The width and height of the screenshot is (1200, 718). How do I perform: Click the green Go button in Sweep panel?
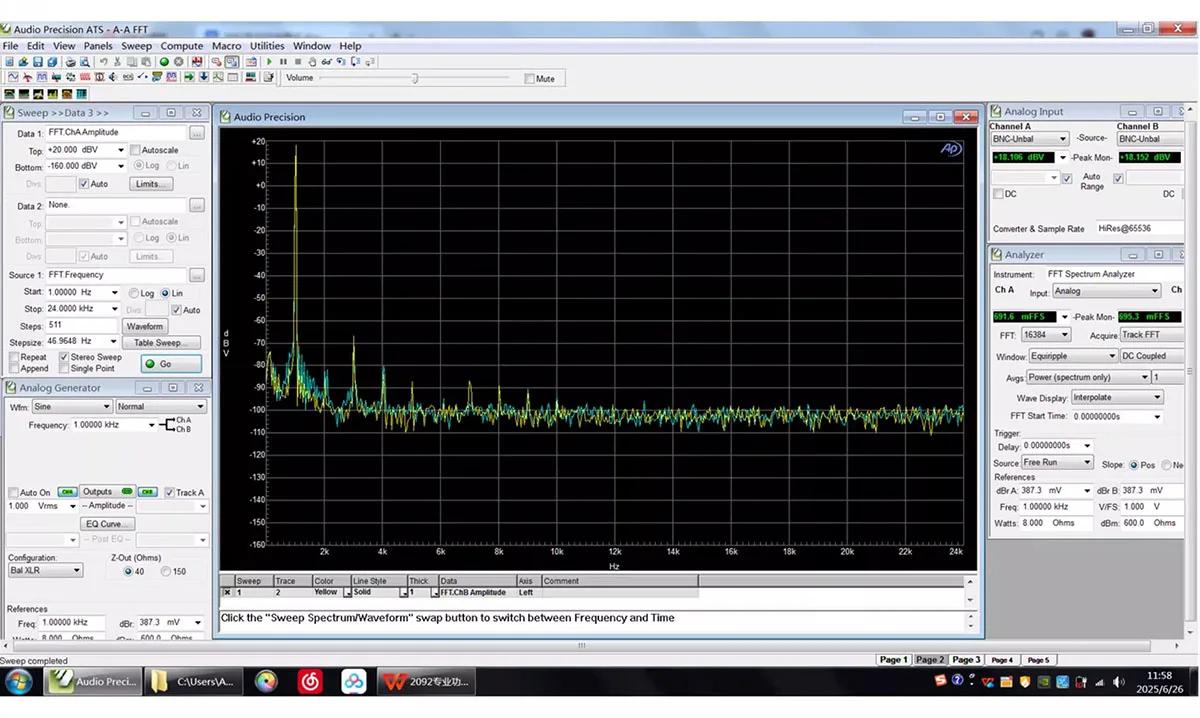pos(171,364)
